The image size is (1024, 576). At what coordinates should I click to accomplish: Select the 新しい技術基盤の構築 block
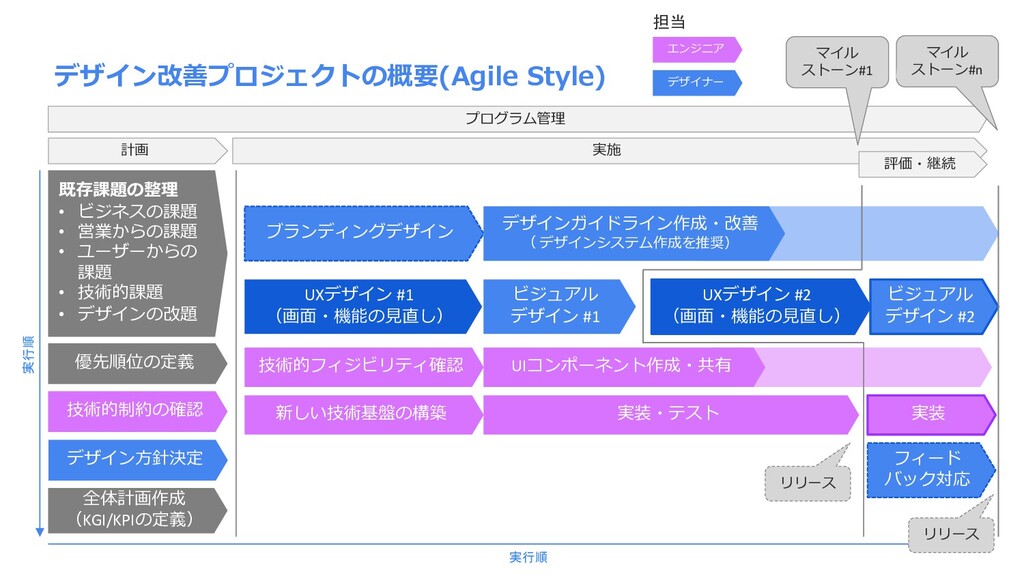tap(363, 414)
